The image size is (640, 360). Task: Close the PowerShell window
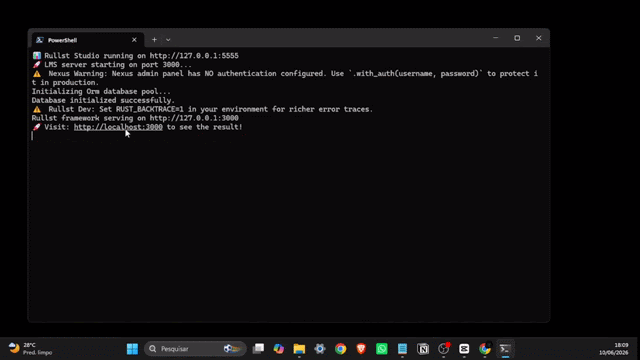click(x=538, y=38)
